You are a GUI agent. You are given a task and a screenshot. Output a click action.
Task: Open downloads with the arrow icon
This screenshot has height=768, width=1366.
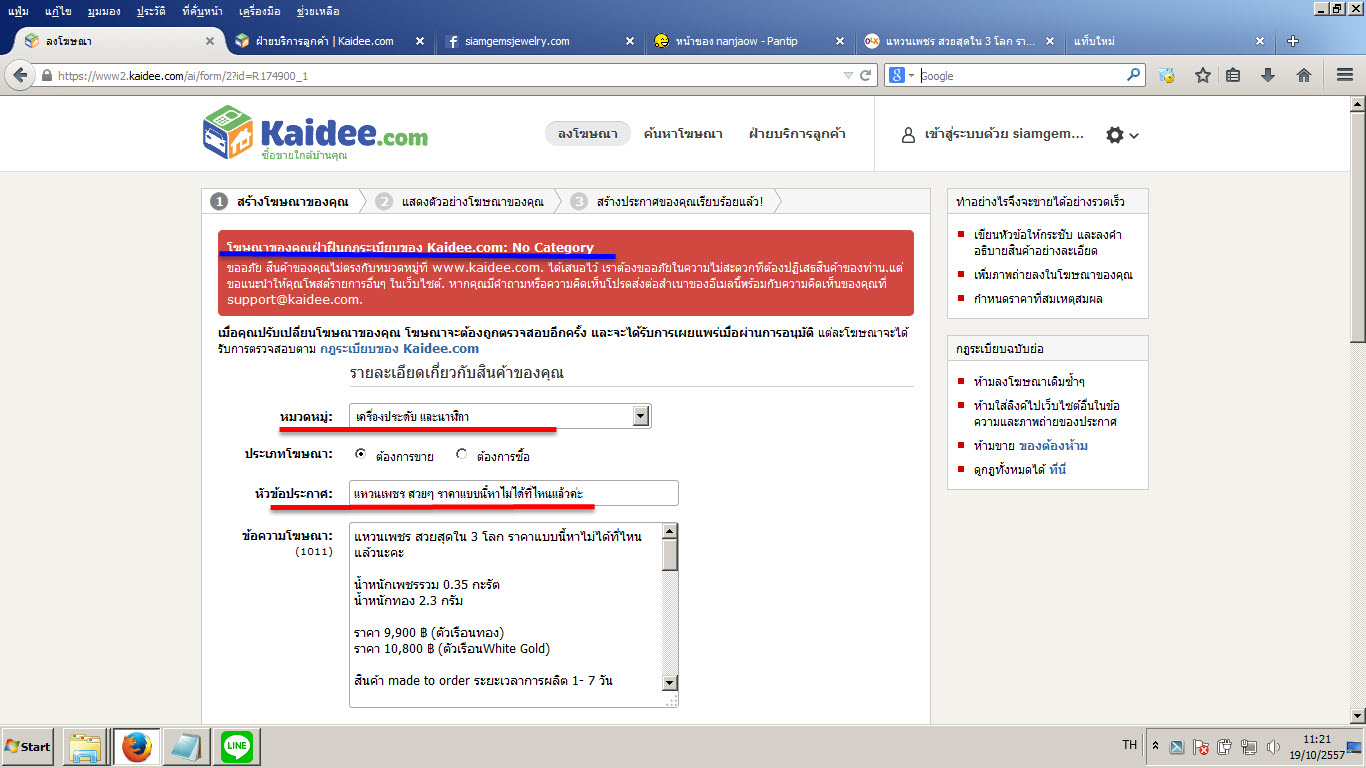pyautogui.click(x=1268, y=75)
